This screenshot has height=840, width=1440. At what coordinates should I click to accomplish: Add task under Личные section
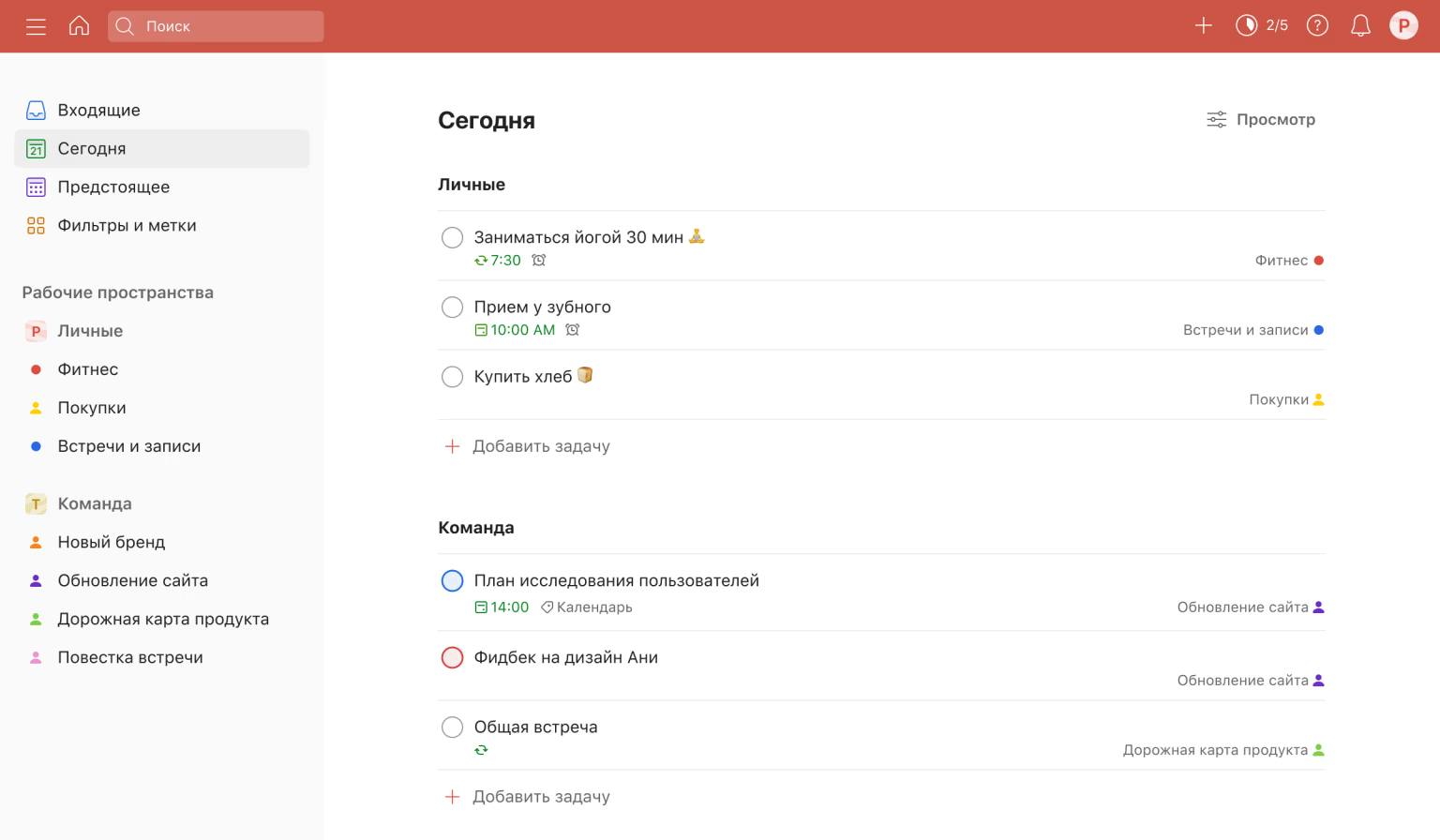[x=527, y=446]
